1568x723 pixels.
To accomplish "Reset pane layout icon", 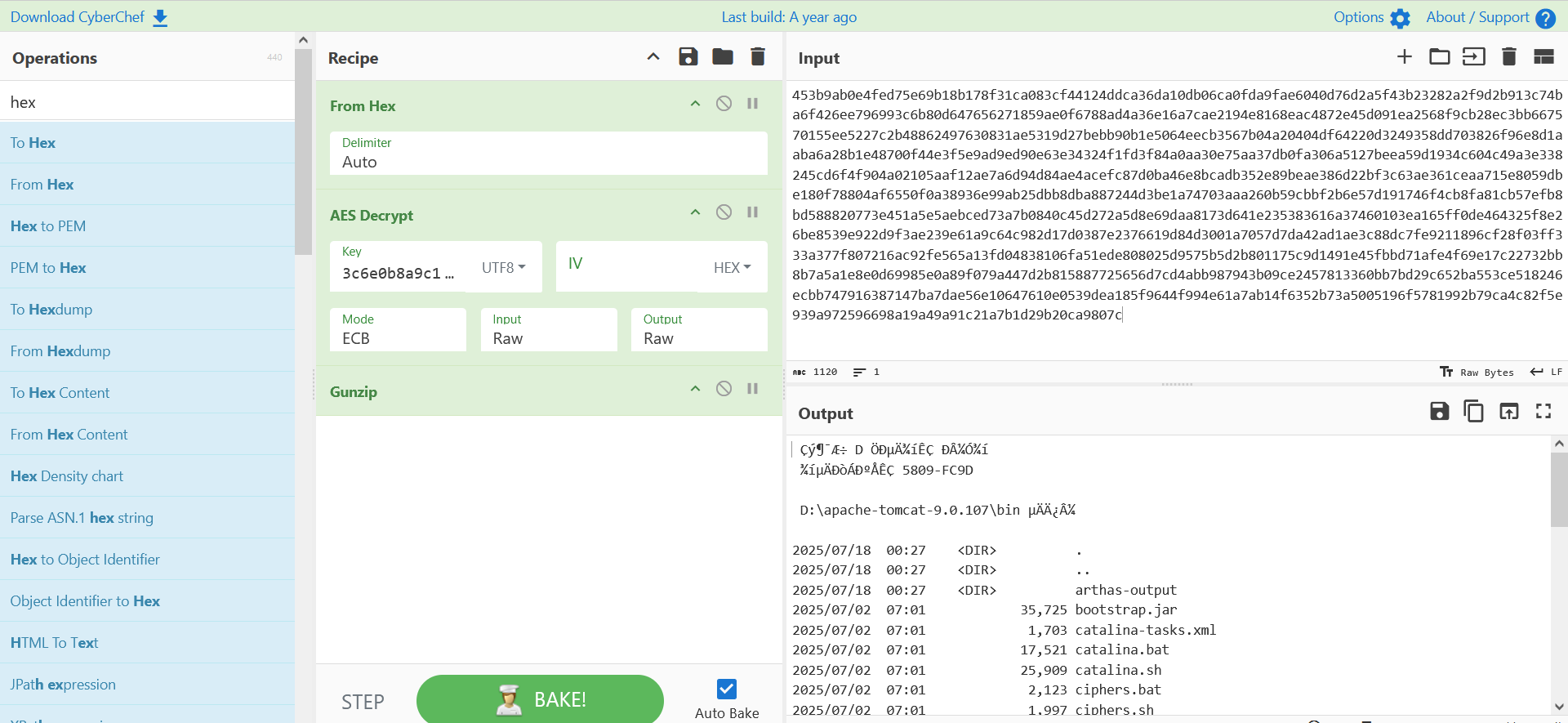I will (1543, 56).
